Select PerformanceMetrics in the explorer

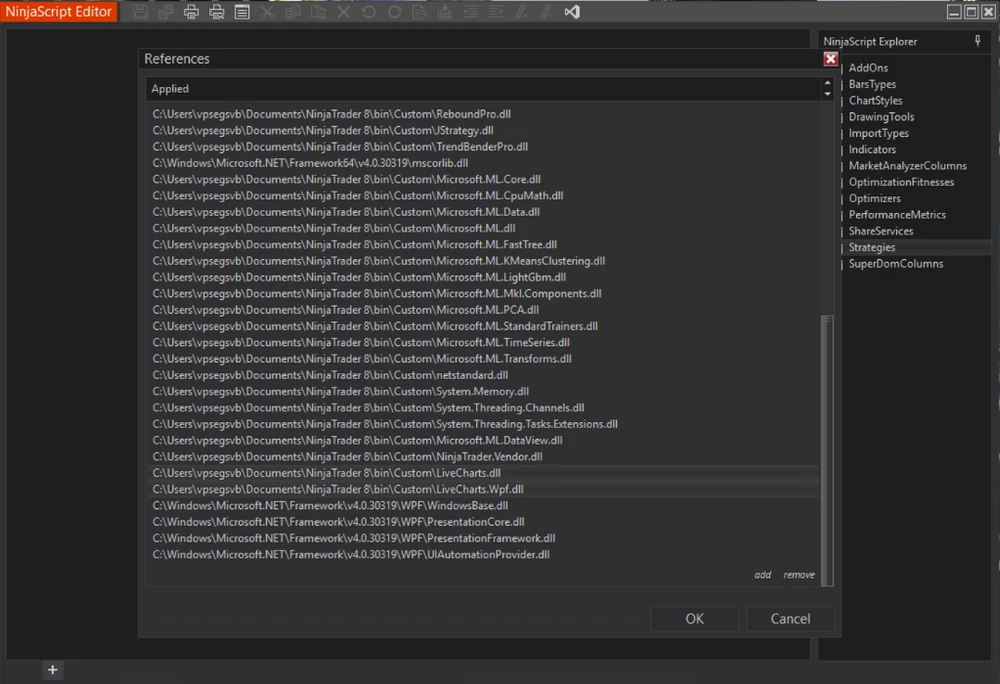point(897,215)
